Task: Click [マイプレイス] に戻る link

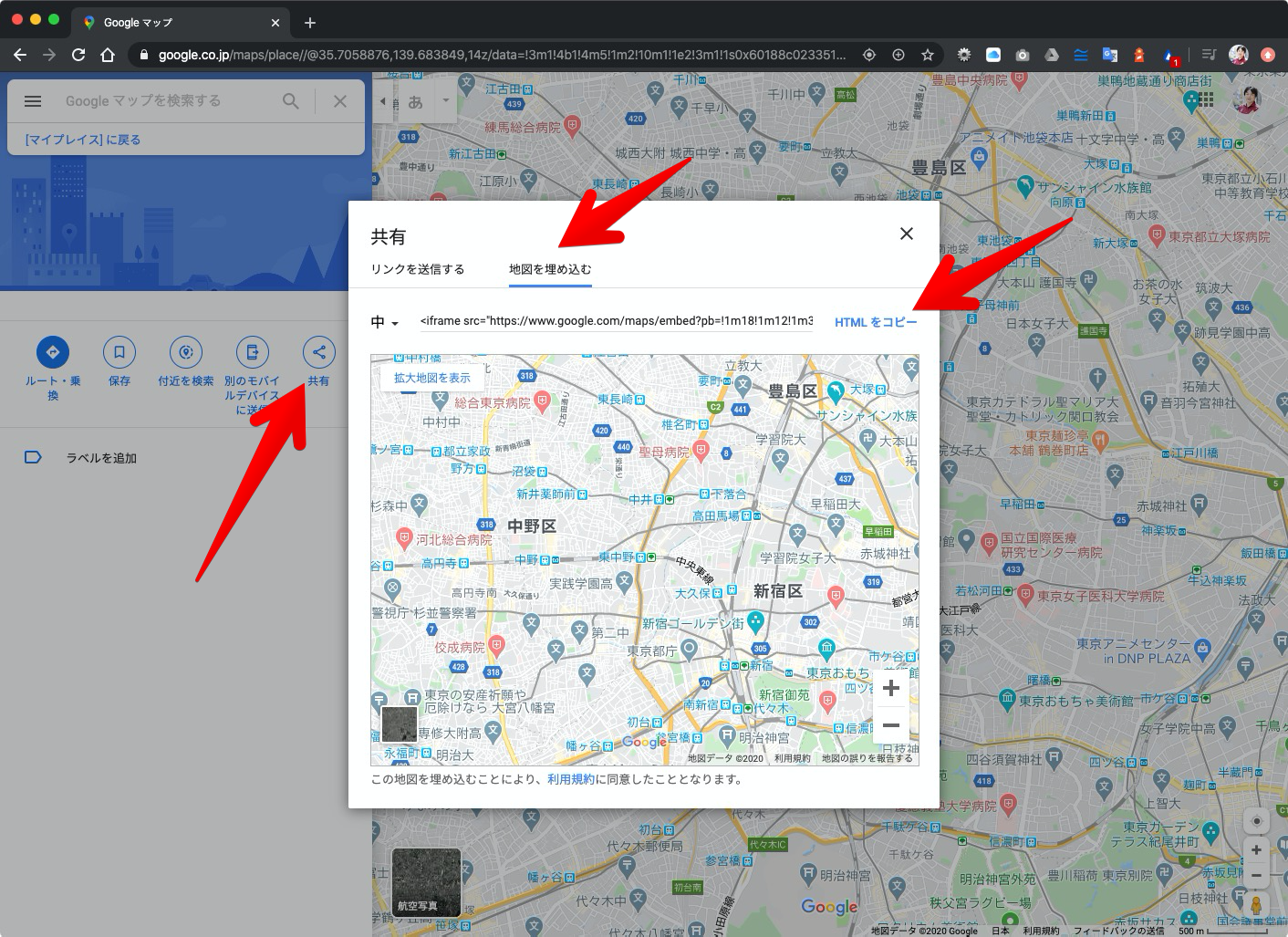Action: coord(82,140)
